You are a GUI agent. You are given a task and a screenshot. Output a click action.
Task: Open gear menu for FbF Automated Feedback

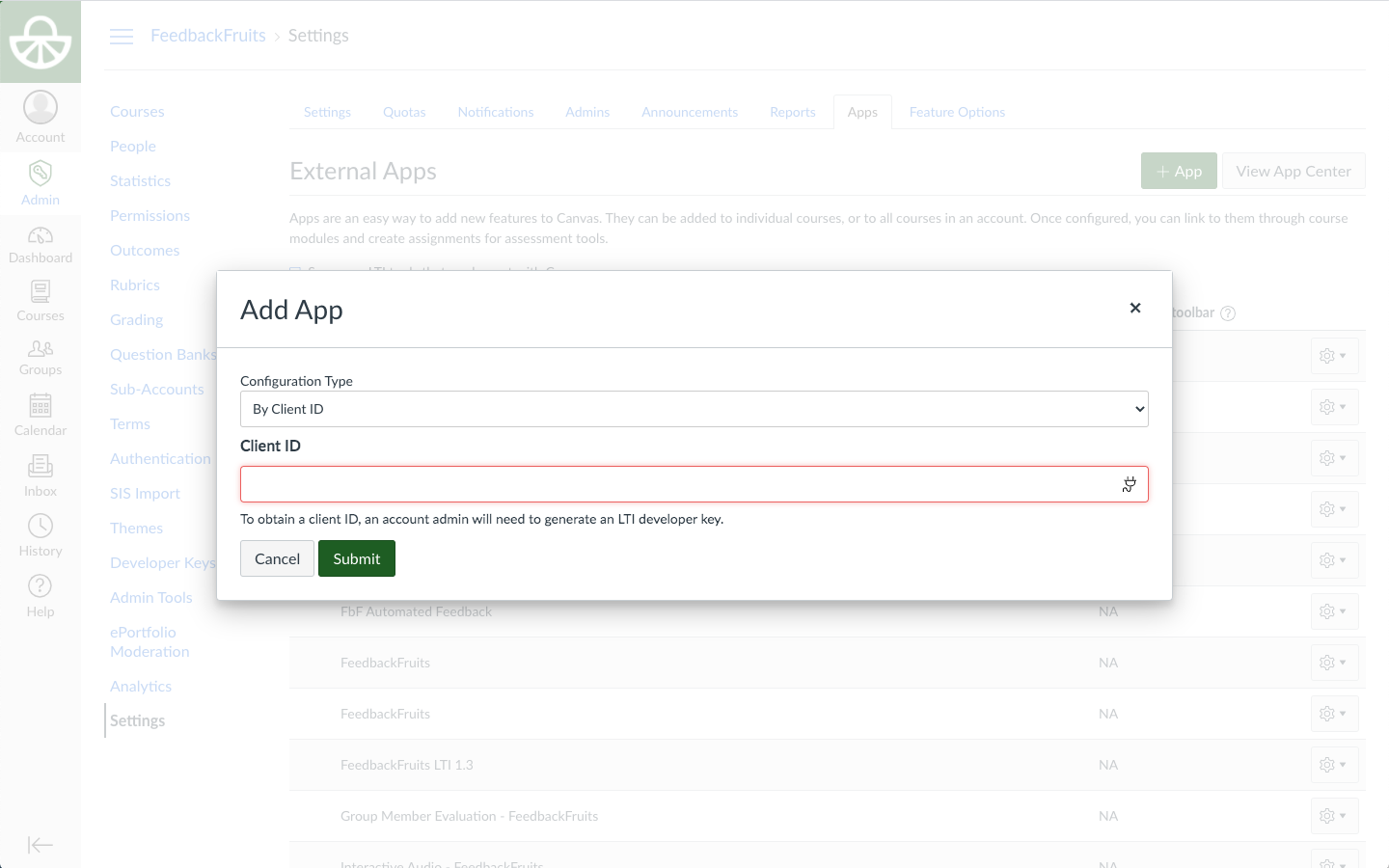(x=1334, y=611)
